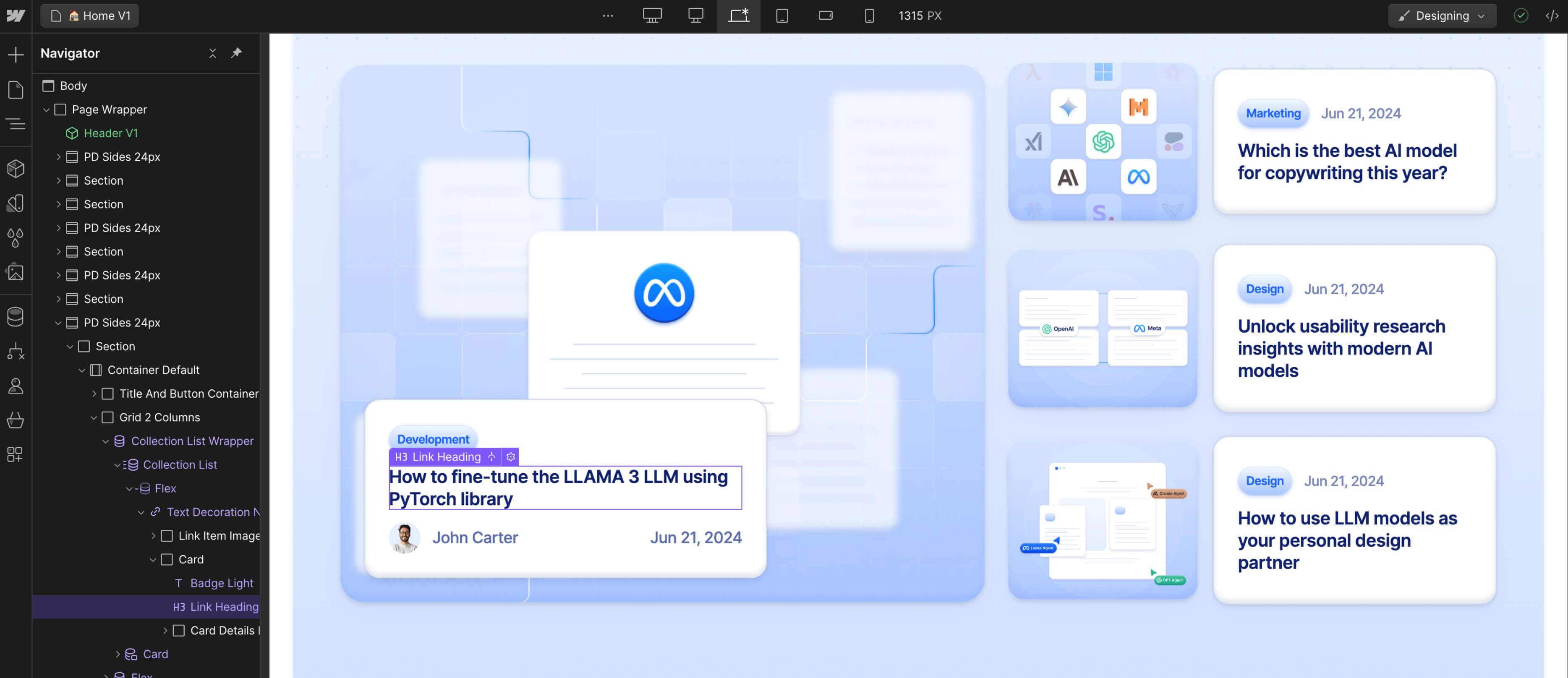Viewport: 1568px width, 678px height.
Task: Expand the Card Details node
Action: pos(165,631)
